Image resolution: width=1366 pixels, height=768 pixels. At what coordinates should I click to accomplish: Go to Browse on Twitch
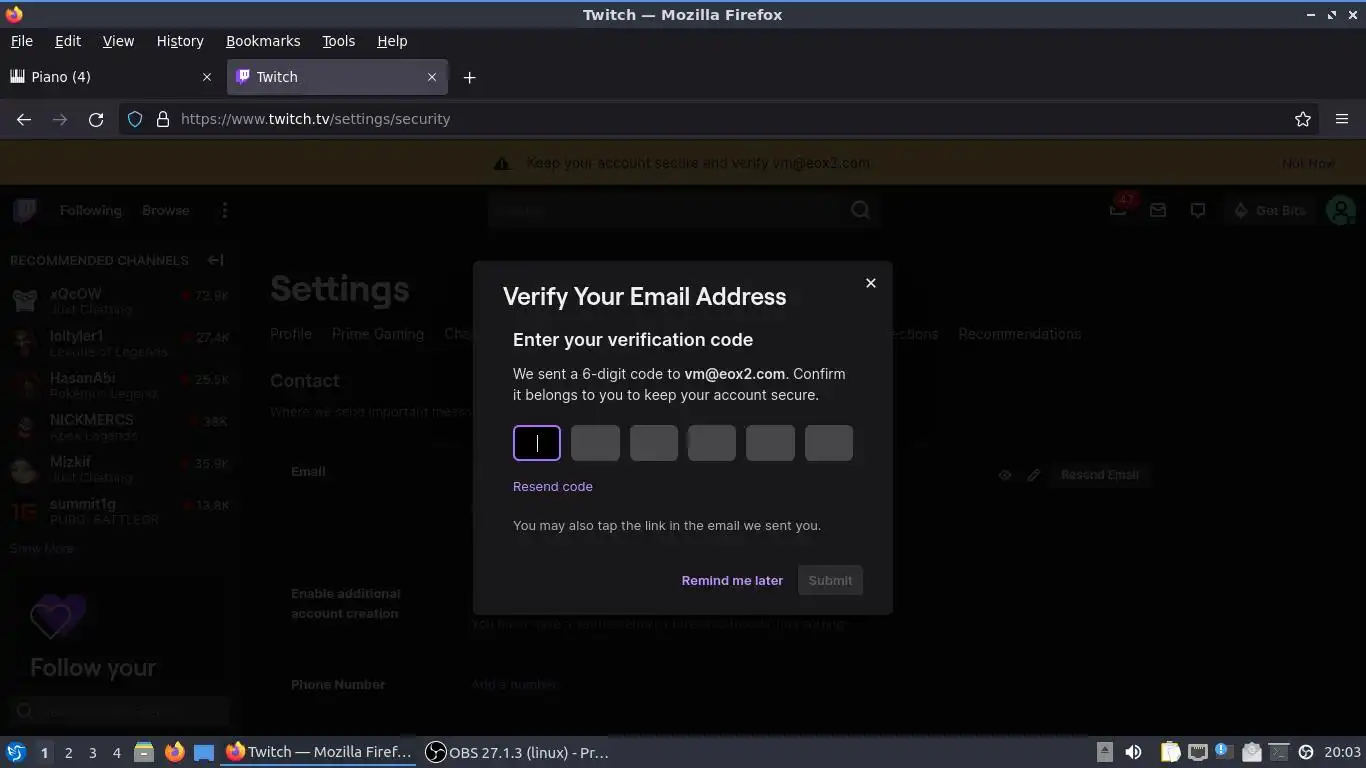click(x=165, y=210)
